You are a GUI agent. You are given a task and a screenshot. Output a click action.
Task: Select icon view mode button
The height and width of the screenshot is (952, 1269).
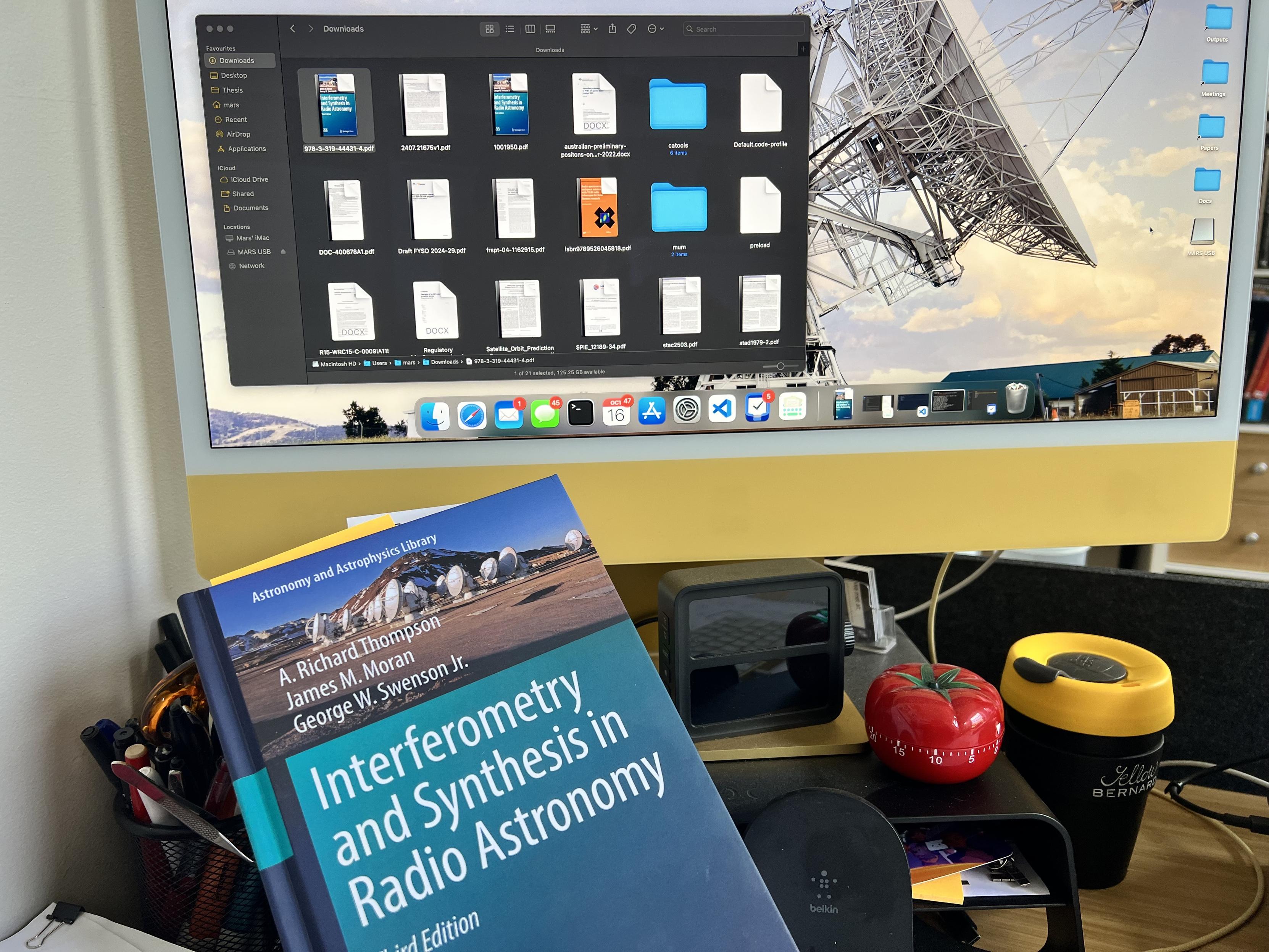click(489, 29)
